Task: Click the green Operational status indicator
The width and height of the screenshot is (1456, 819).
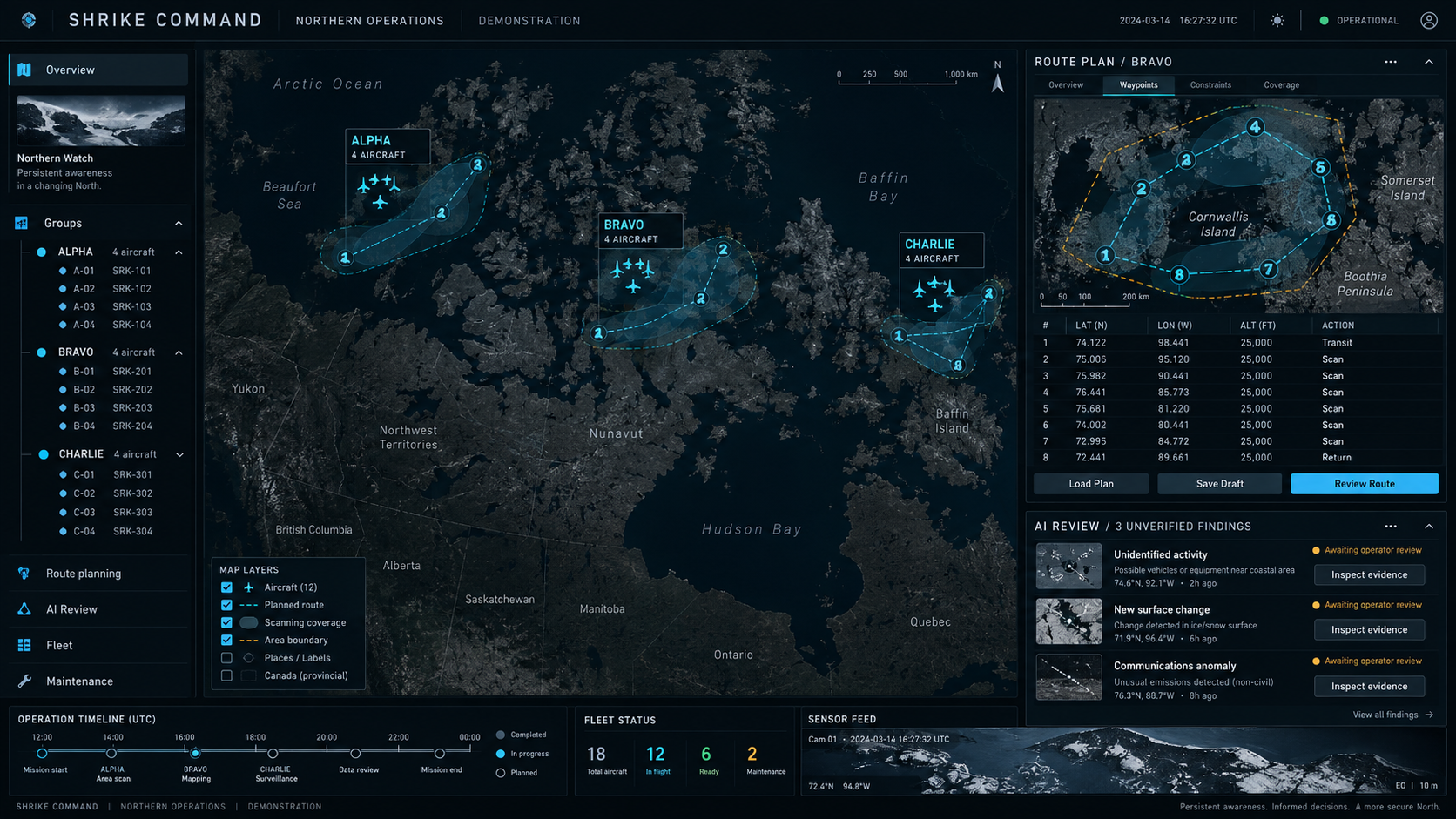Action: (x=1324, y=20)
